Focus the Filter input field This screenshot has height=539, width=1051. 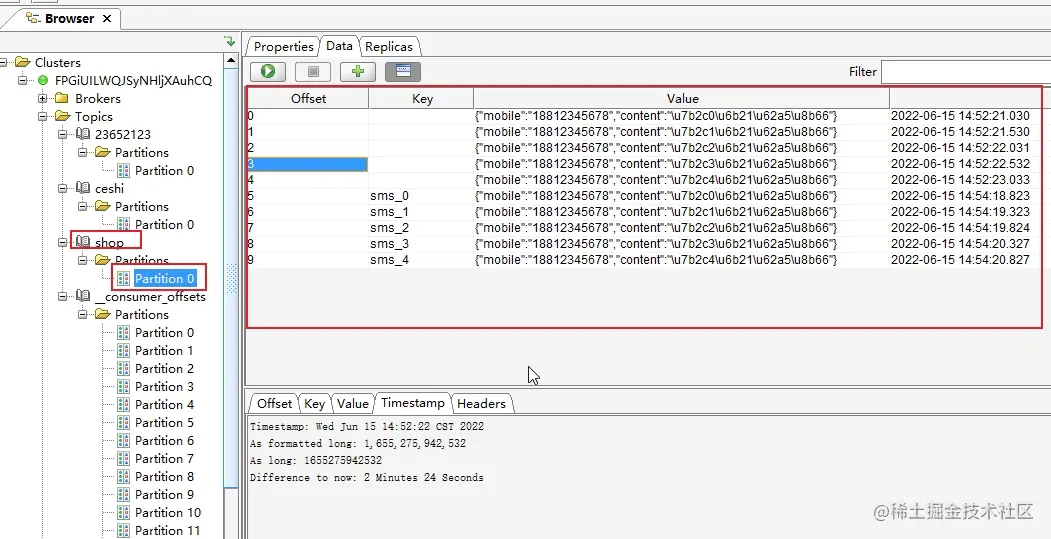pos(966,72)
